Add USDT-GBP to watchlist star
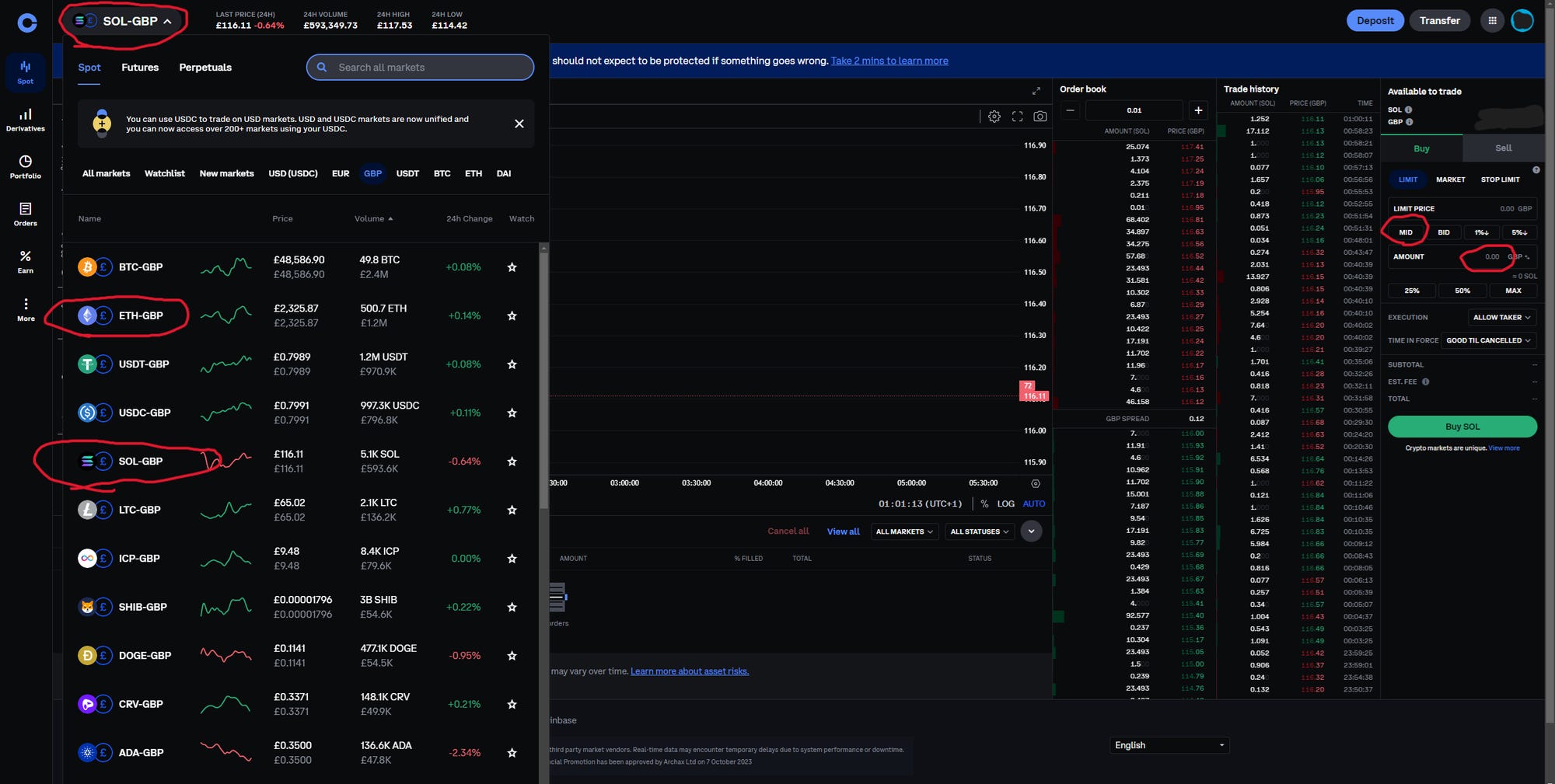 pos(512,364)
